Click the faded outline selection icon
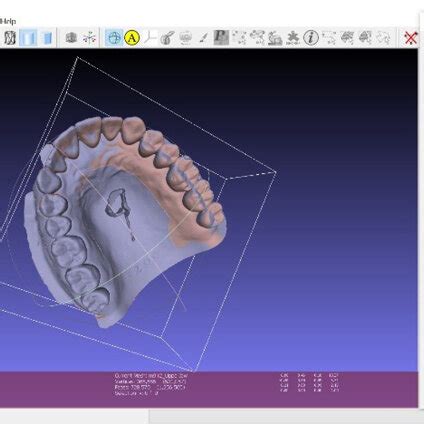 pos(383,38)
